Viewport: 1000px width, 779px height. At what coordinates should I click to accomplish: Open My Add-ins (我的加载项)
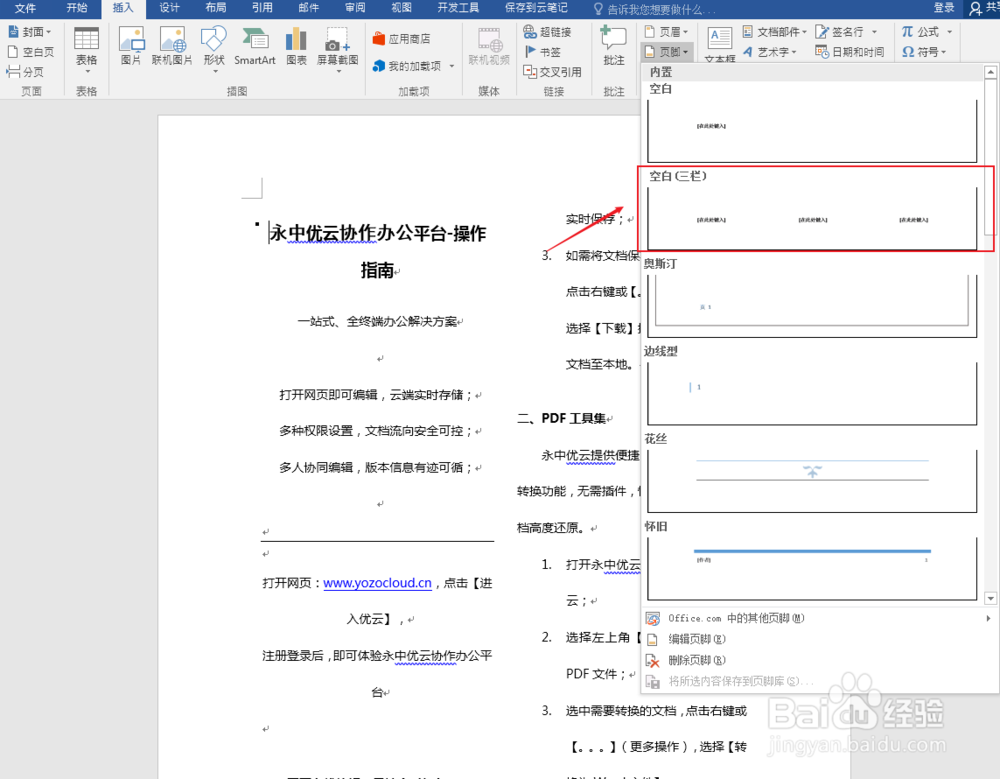pos(413,66)
